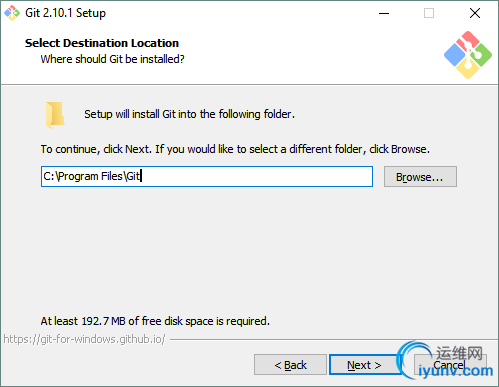Proceed with the Next > button
499x387 pixels.
click(x=364, y=365)
